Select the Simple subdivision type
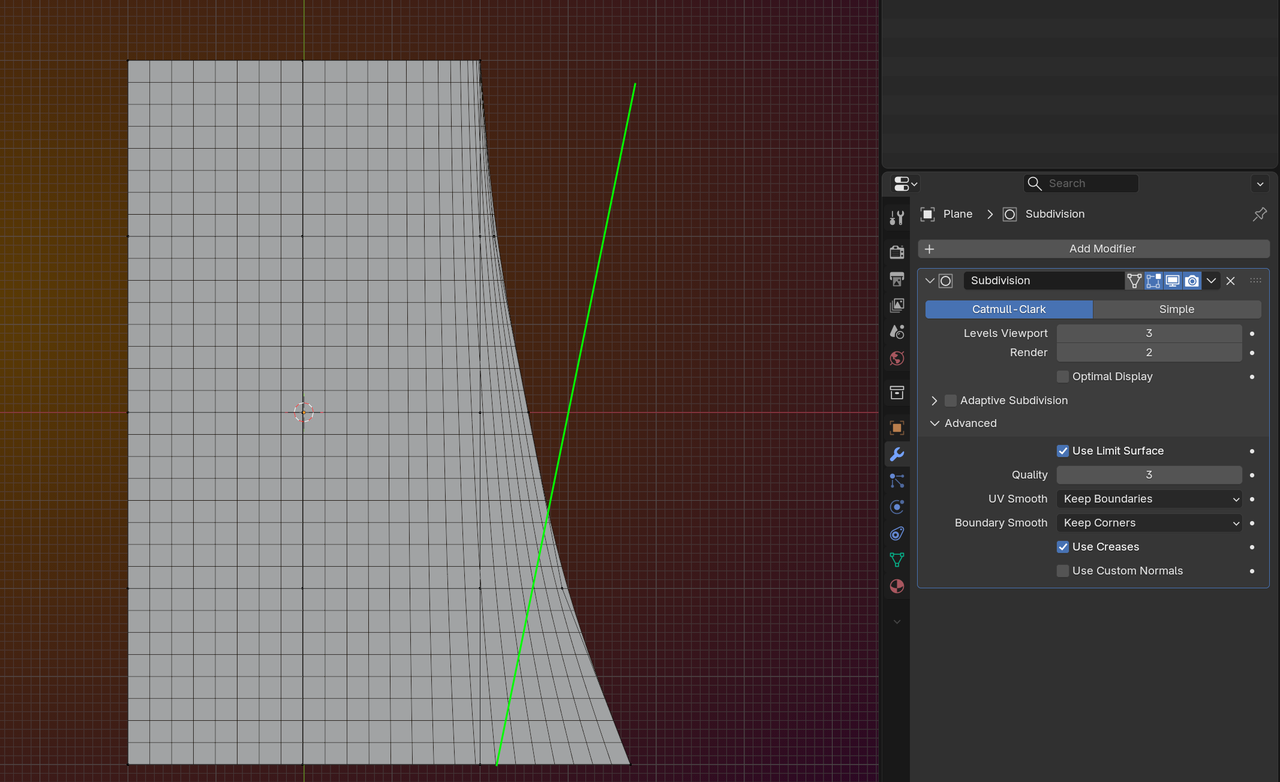The width and height of the screenshot is (1280, 782). click(x=1176, y=310)
